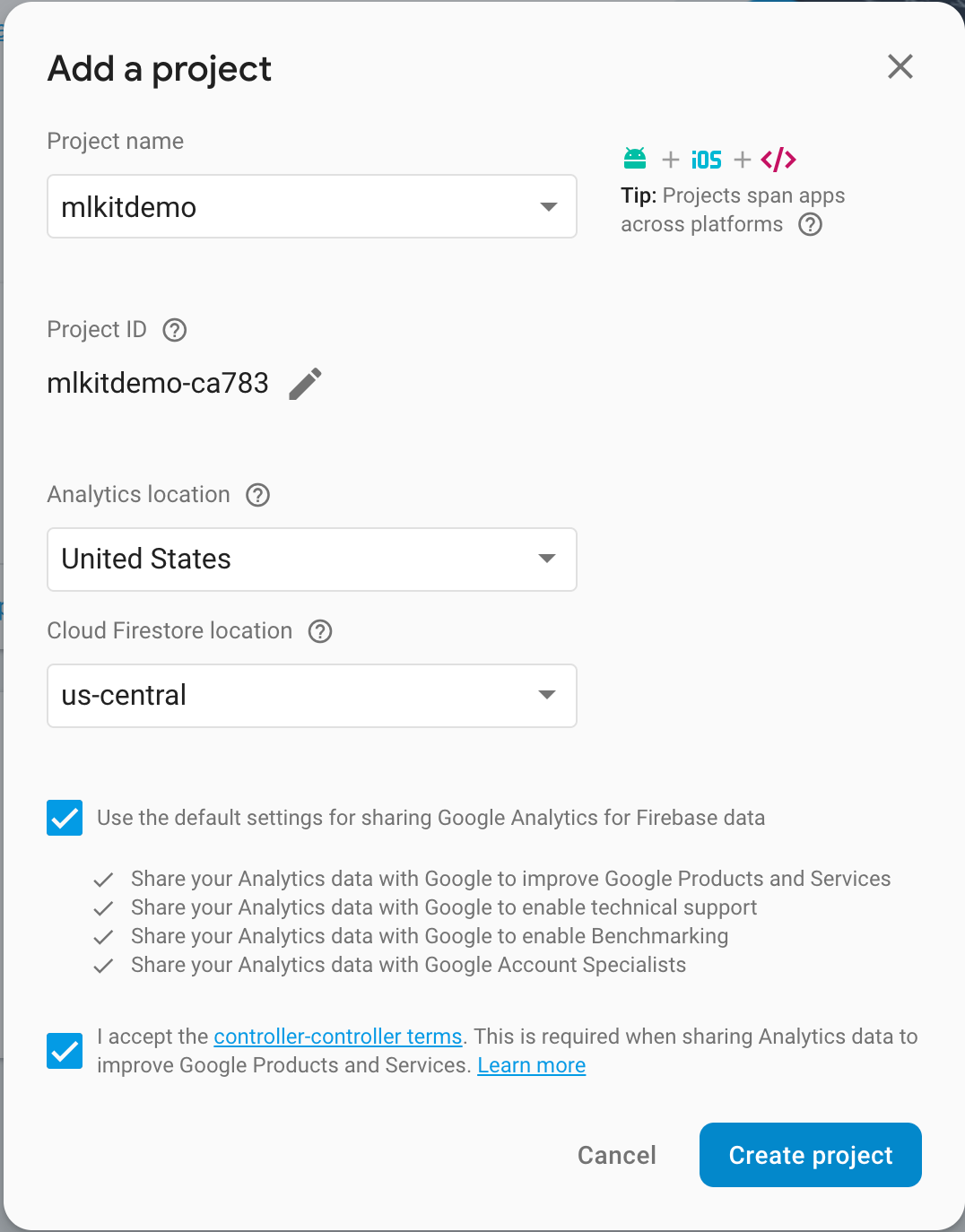This screenshot has height=1232, width=965.
Task: Cancel the project creation
Action: (x=617, y=1155)
